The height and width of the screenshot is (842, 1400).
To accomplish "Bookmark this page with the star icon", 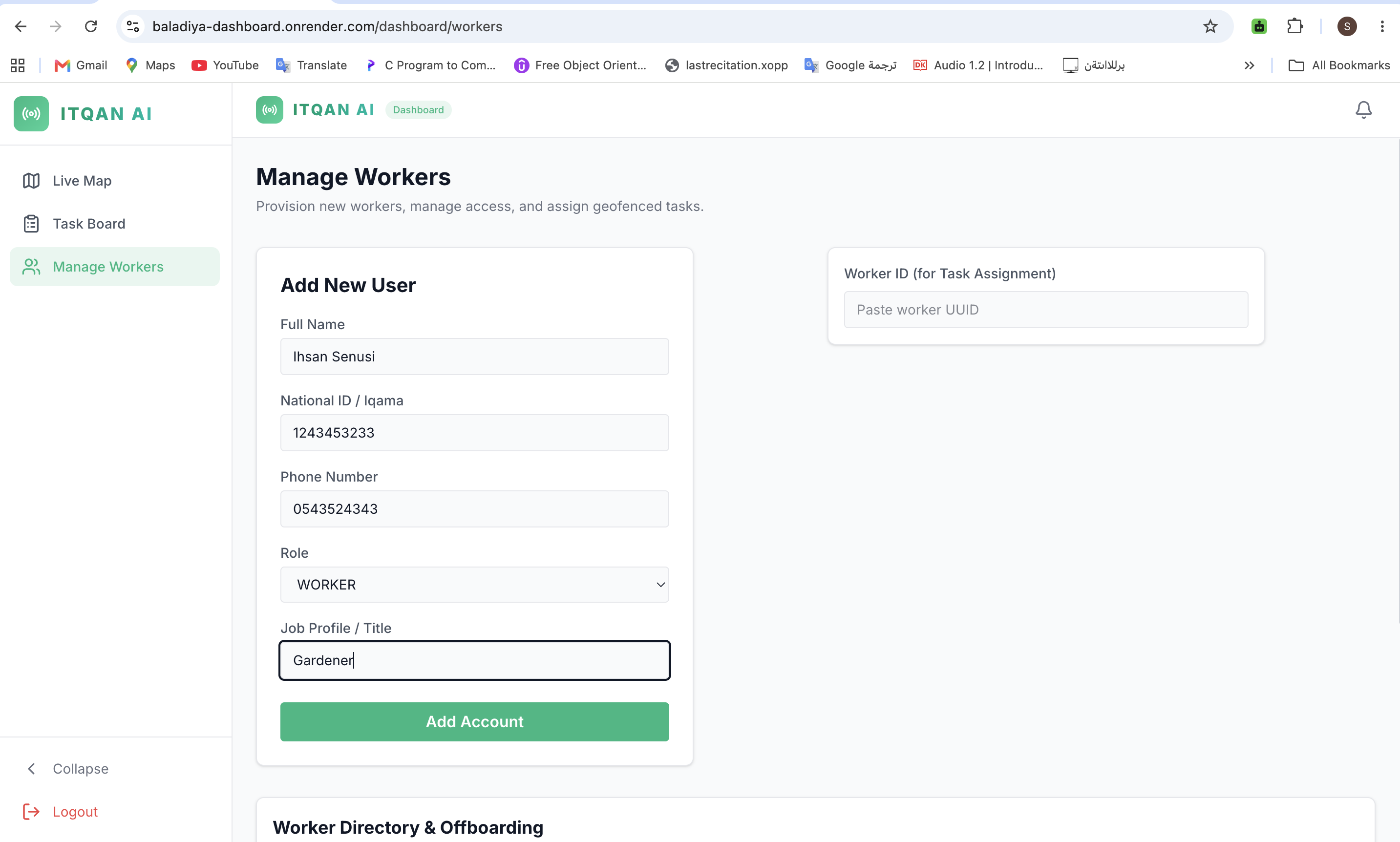I will point(1210,26).
